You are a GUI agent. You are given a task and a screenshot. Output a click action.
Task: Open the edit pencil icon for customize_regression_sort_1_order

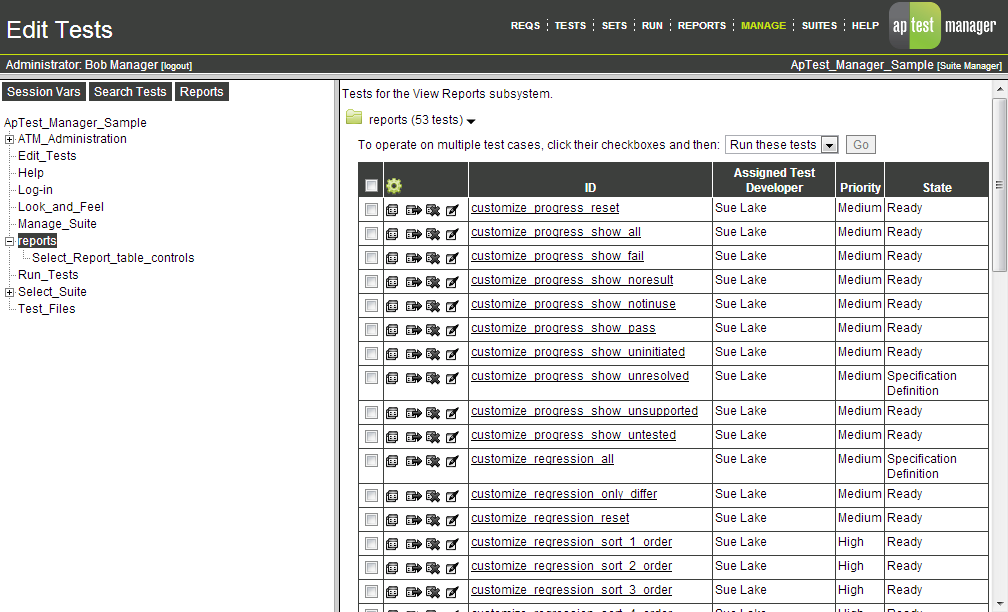451,542
